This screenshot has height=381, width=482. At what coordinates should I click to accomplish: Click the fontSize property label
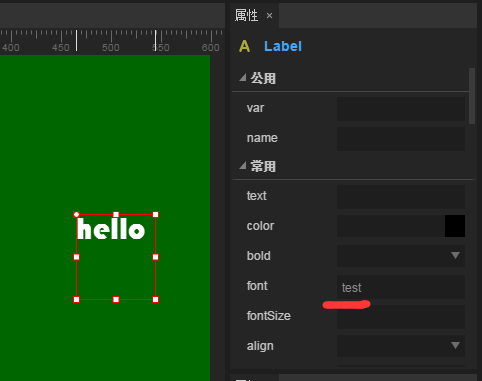[x=269, y=316]
